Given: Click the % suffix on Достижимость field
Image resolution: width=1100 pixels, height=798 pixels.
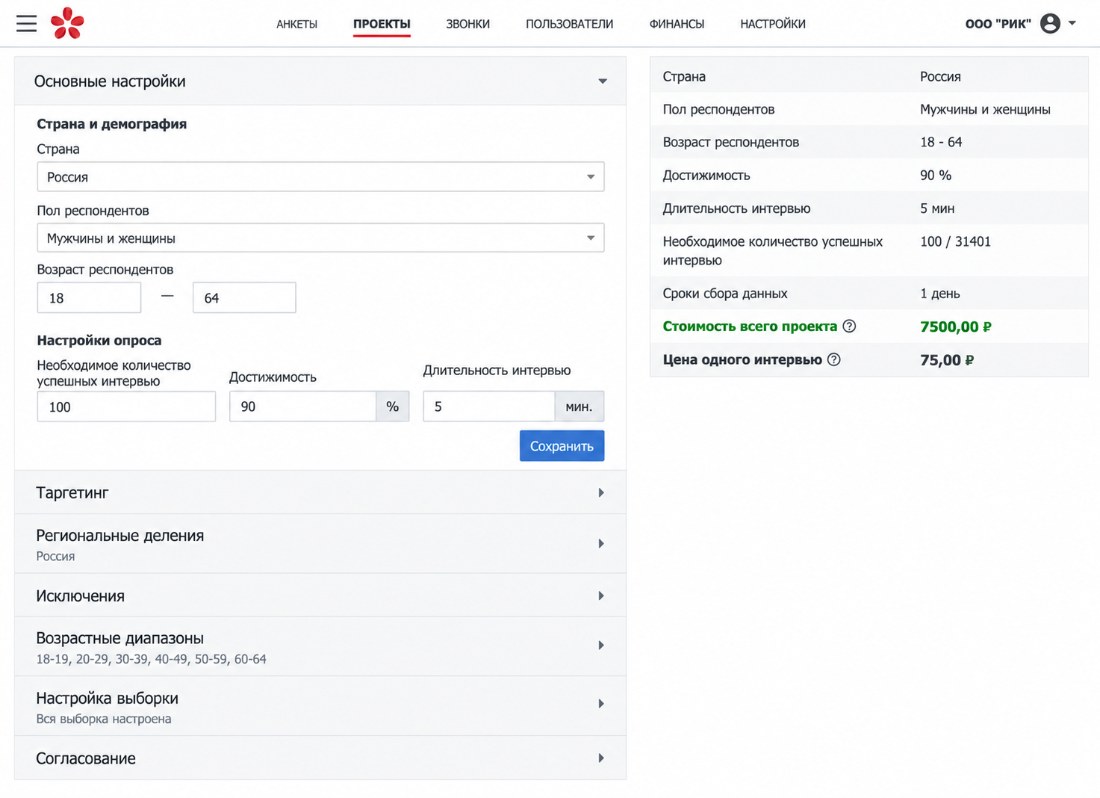Looking at the screenshot, I should click(x=393, y=407).
